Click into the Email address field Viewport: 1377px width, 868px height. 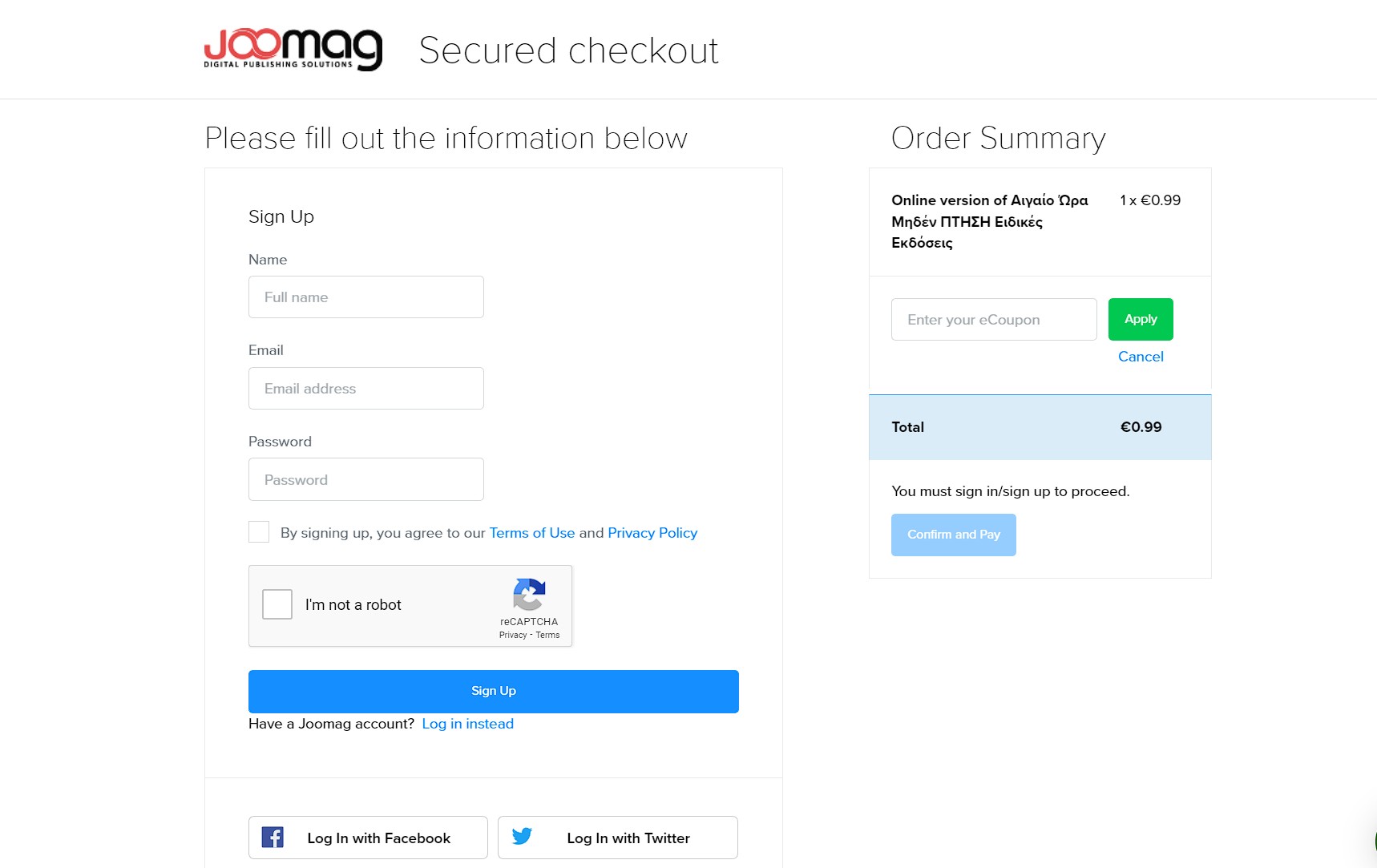tap(366, 389)
